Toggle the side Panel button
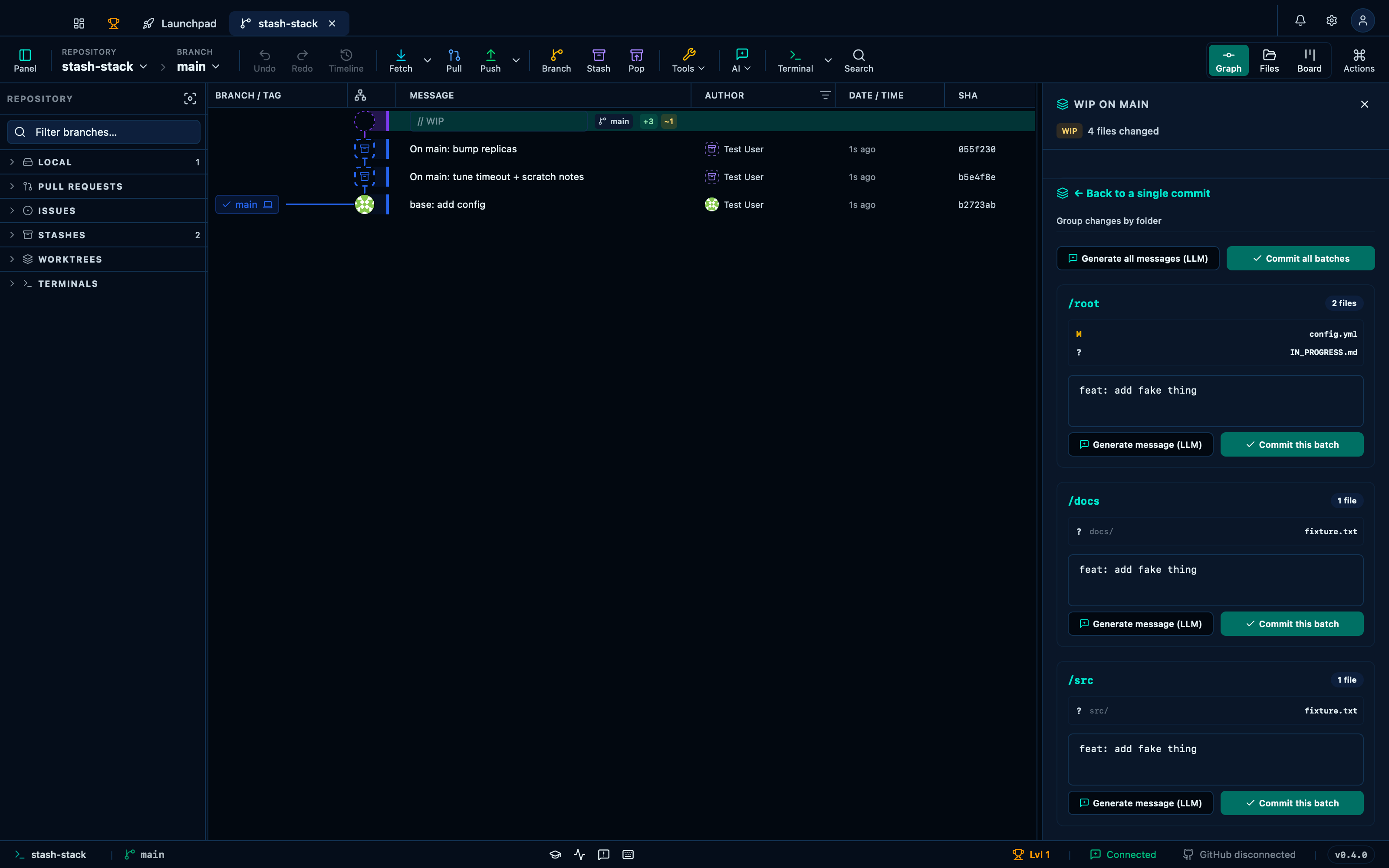Image resolution: width=1389 pixels, height=868 pixels. pyautogui.click(x=25, y=60)
